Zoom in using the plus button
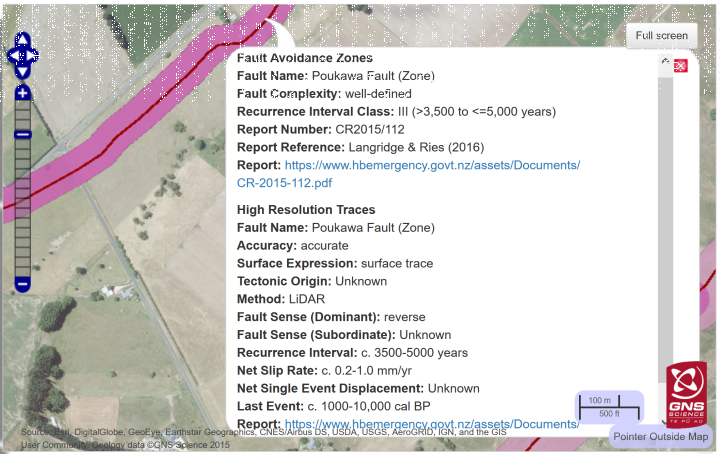Image resolution: width=720 pixels, height=454 pixels. tap(22, 93)
